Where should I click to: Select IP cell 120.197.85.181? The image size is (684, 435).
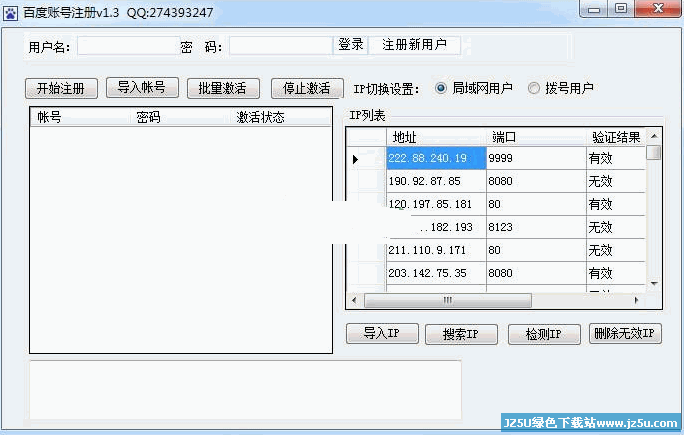point(436,204)
